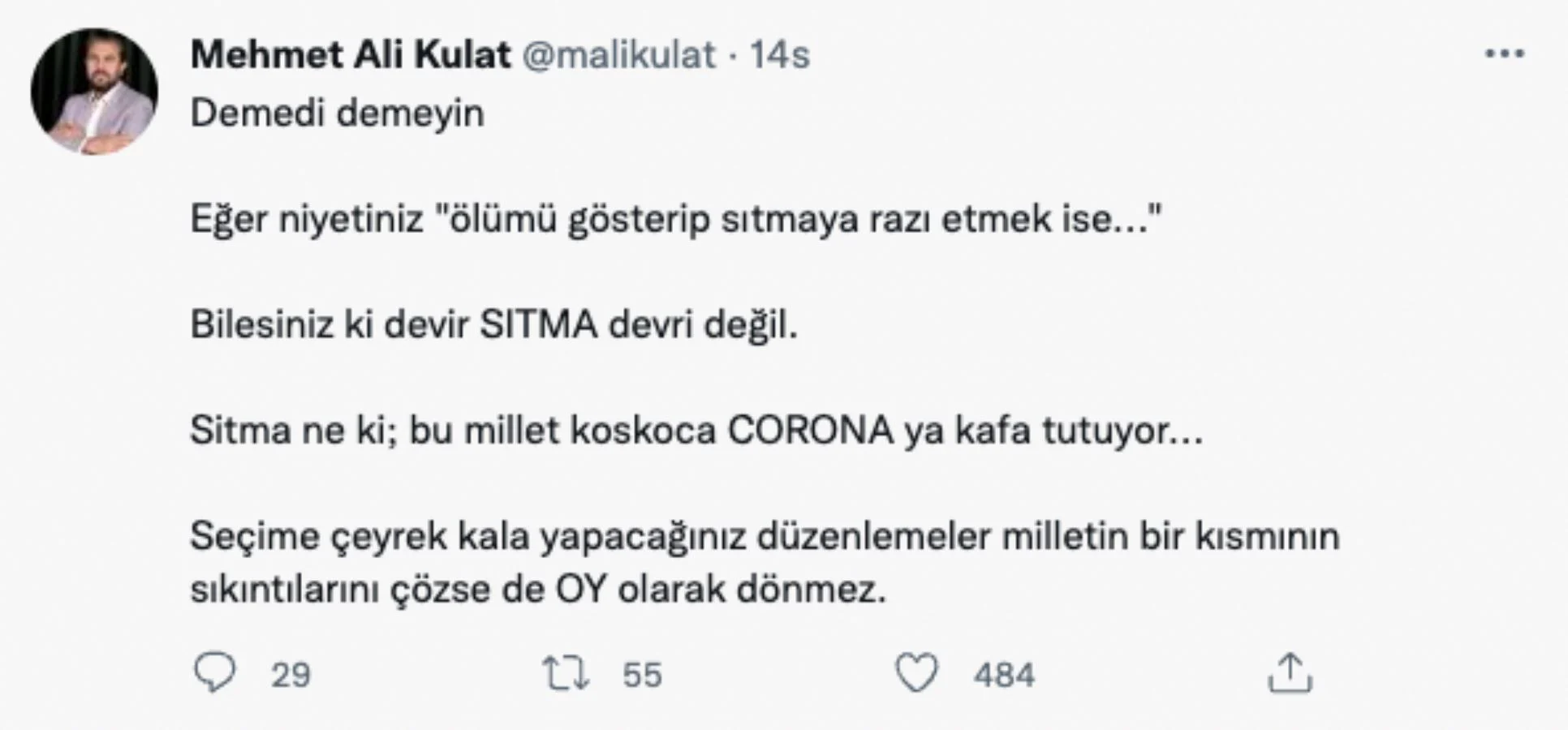Click the line starting "Seçime çeyrek kala"
1568x730 pixels.
tap(764, 537)
